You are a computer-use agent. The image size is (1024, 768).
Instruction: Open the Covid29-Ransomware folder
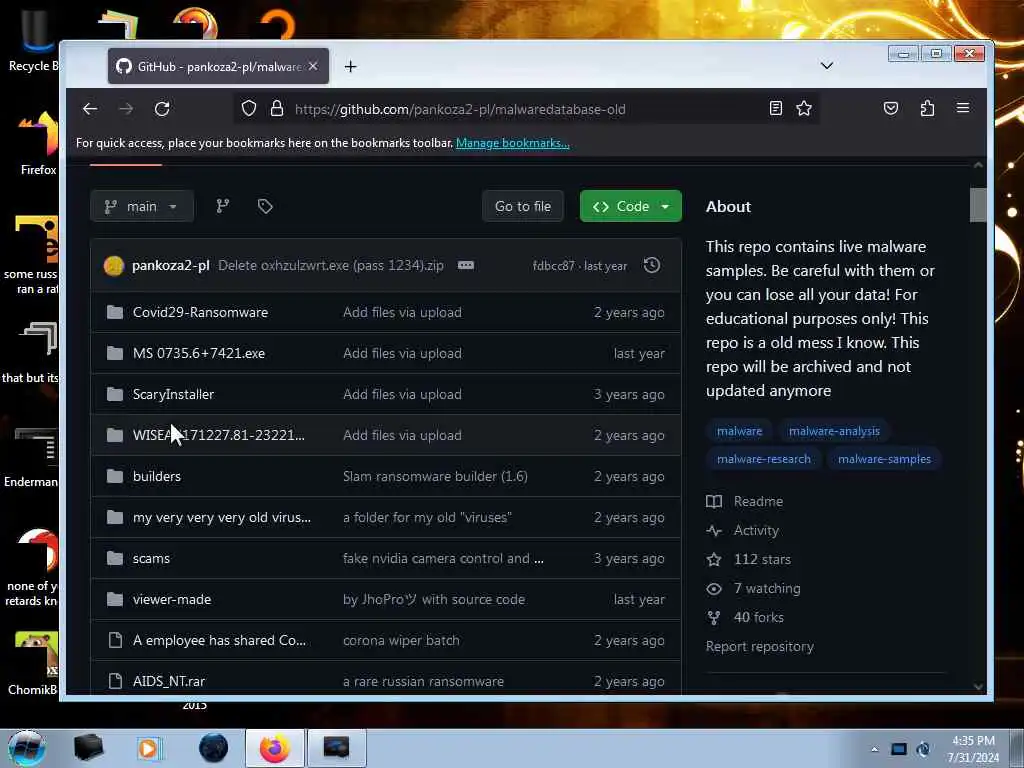point(200,312)
